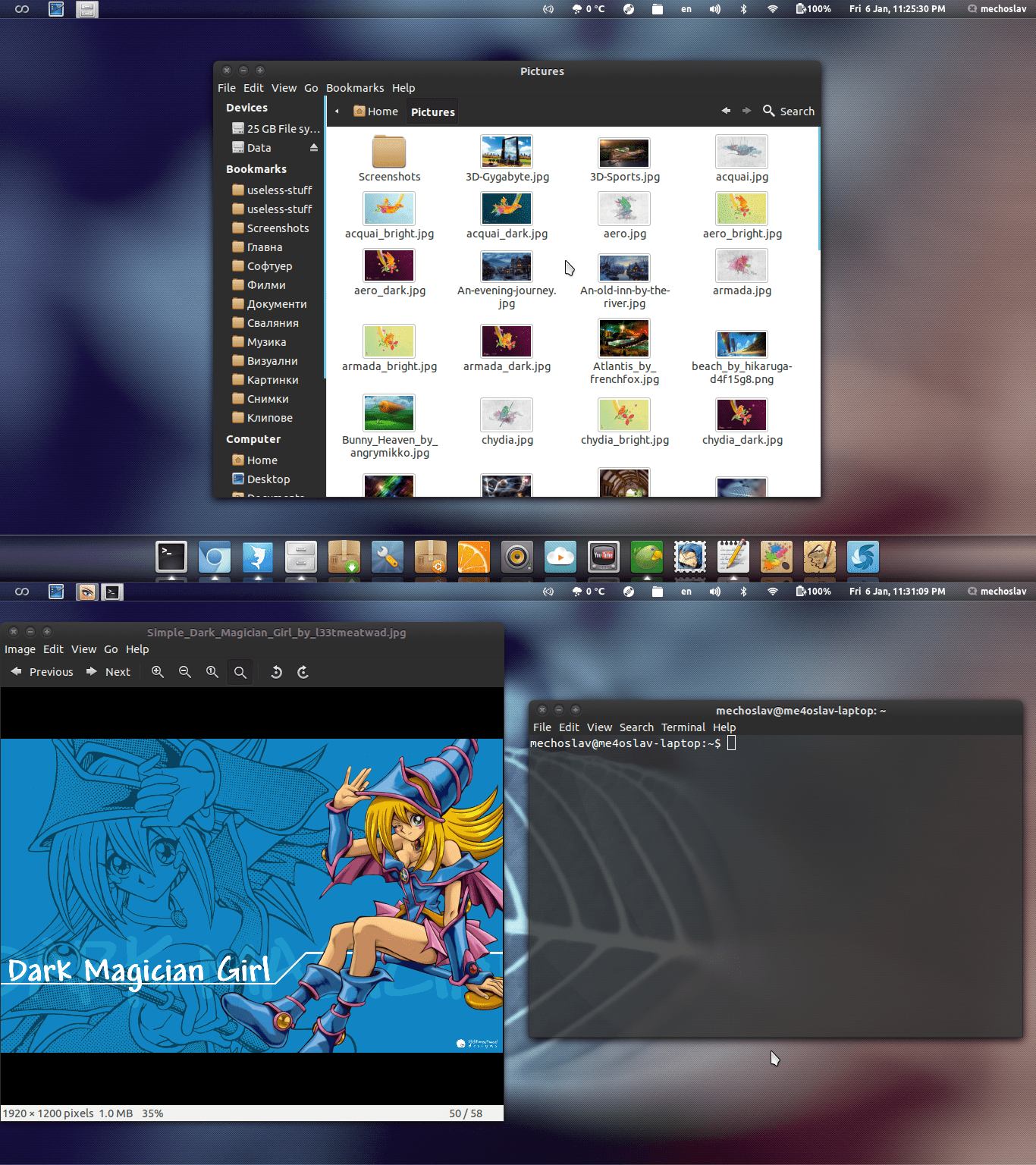Go forward in Pictures file manager
The image size is (1036, 1165).
[746, 111]
